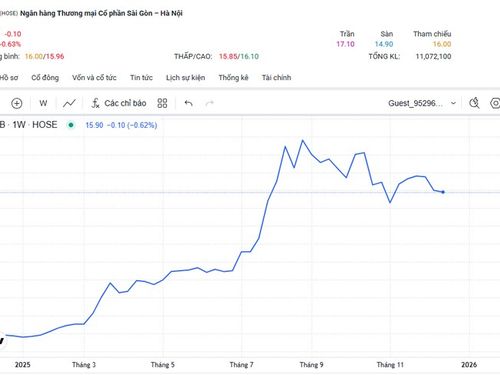The width and height of the screenshot is (500, 375).
Task: Switch to the Cổ đông tab
Action: (45, 78)
